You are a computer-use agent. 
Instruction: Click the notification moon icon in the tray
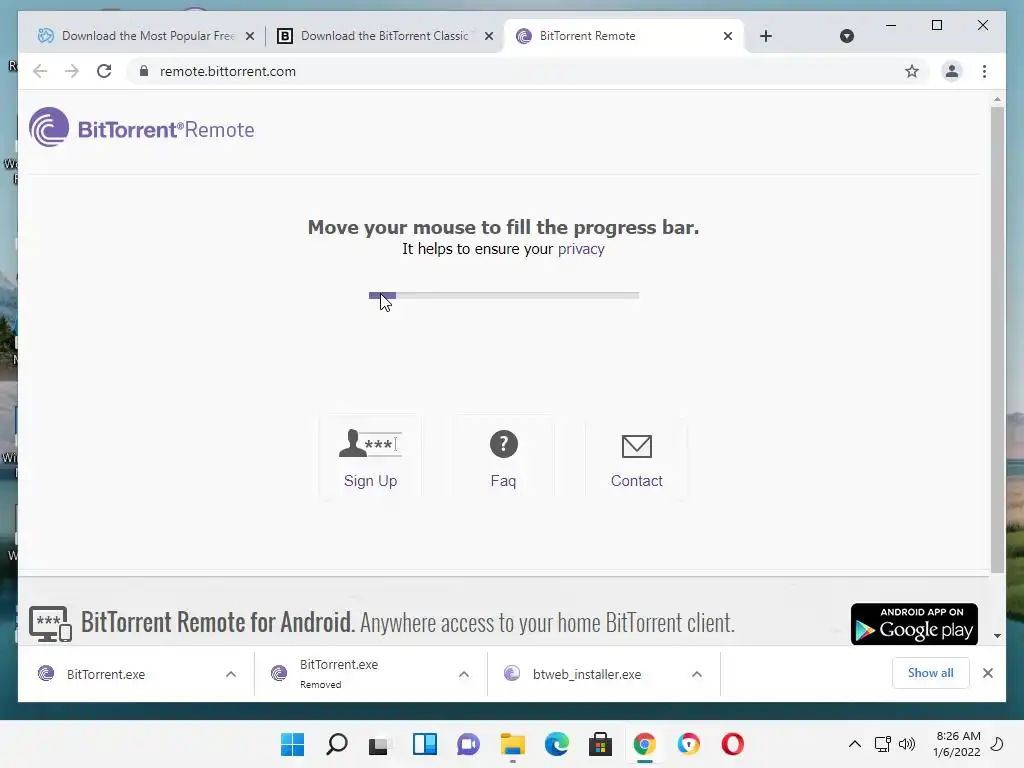[997, 744]
